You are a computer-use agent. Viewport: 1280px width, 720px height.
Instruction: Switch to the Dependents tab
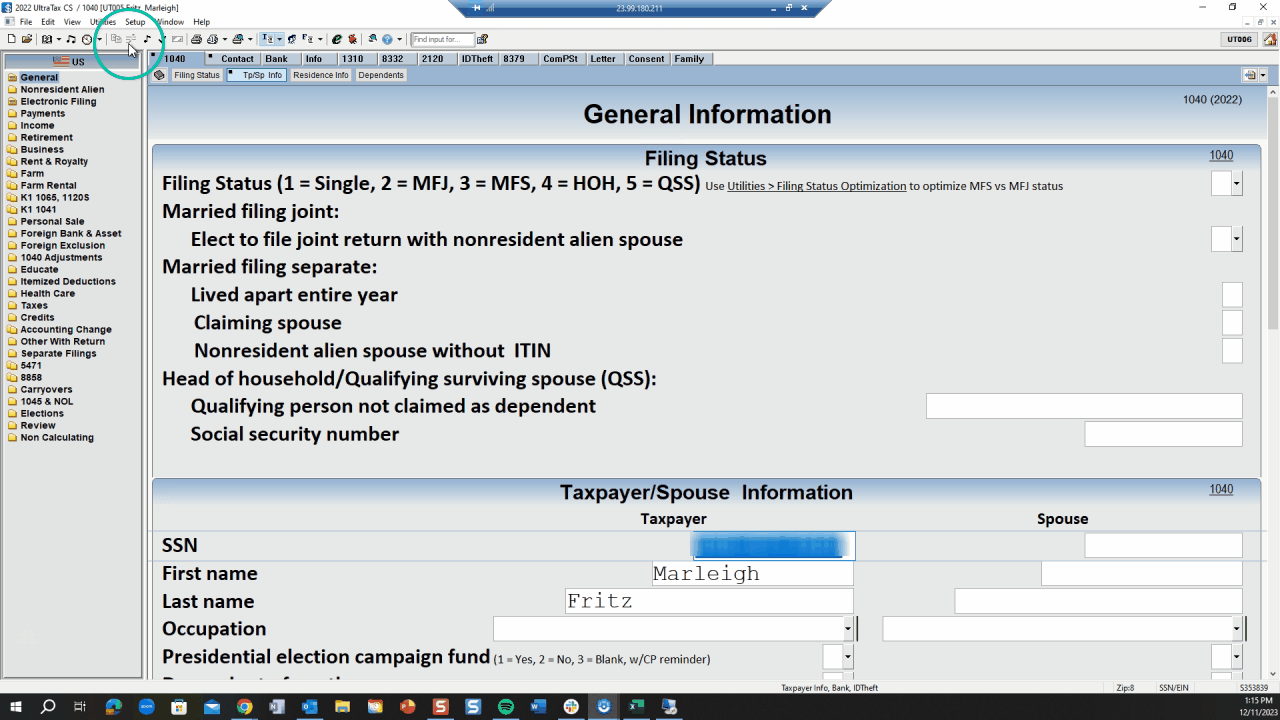(x=380, y=74)
